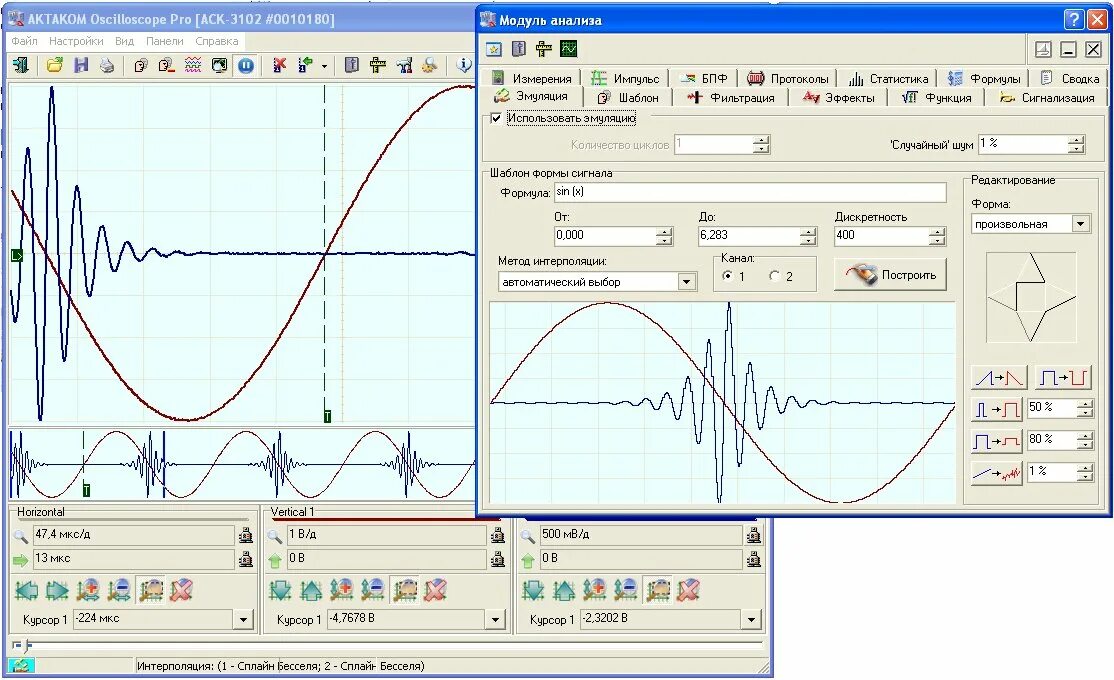Open dropdown arrow beside the green arrow icon
The image size is (1114, 680).
(324, 66)
